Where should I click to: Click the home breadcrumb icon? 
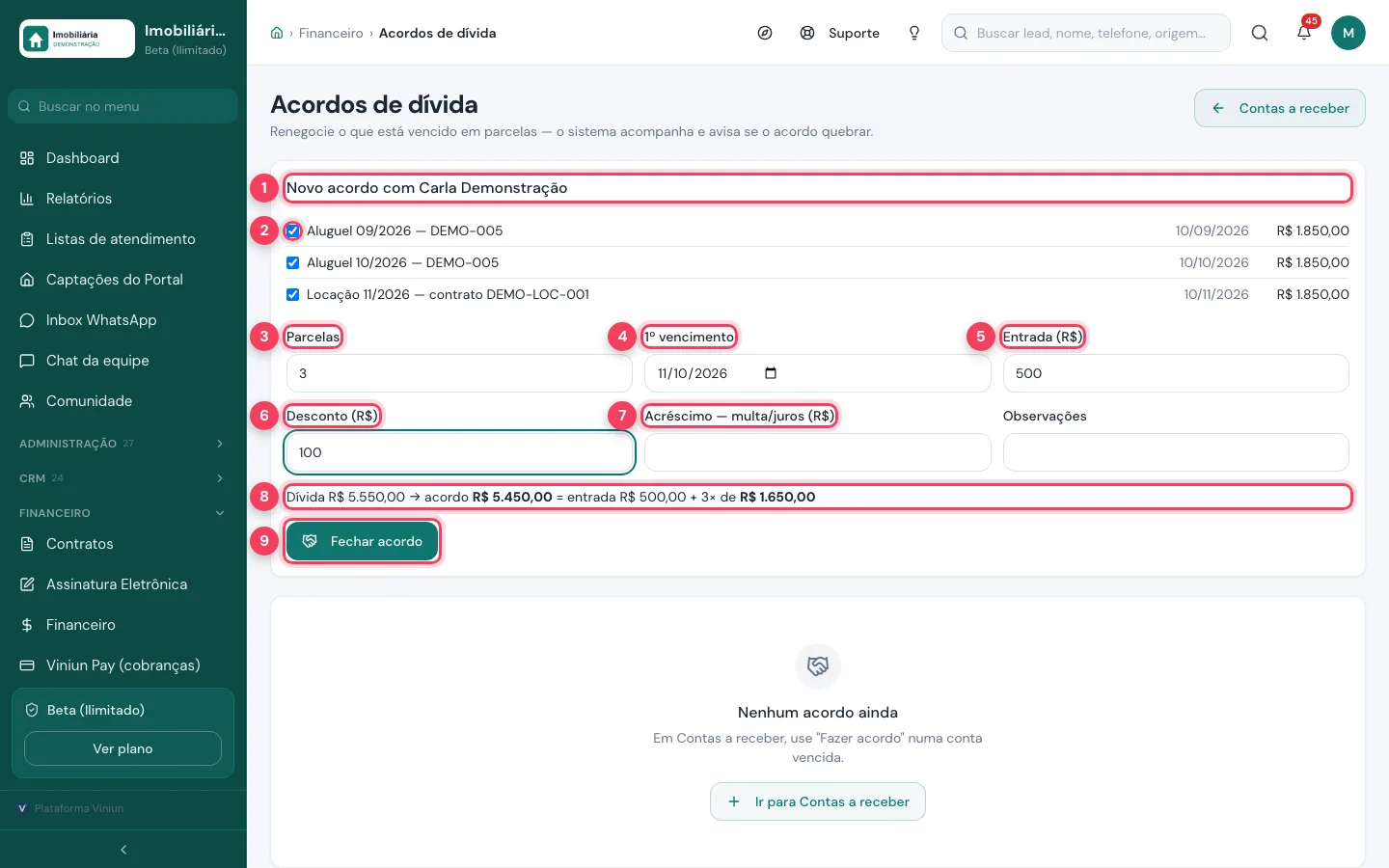point(277,33)
